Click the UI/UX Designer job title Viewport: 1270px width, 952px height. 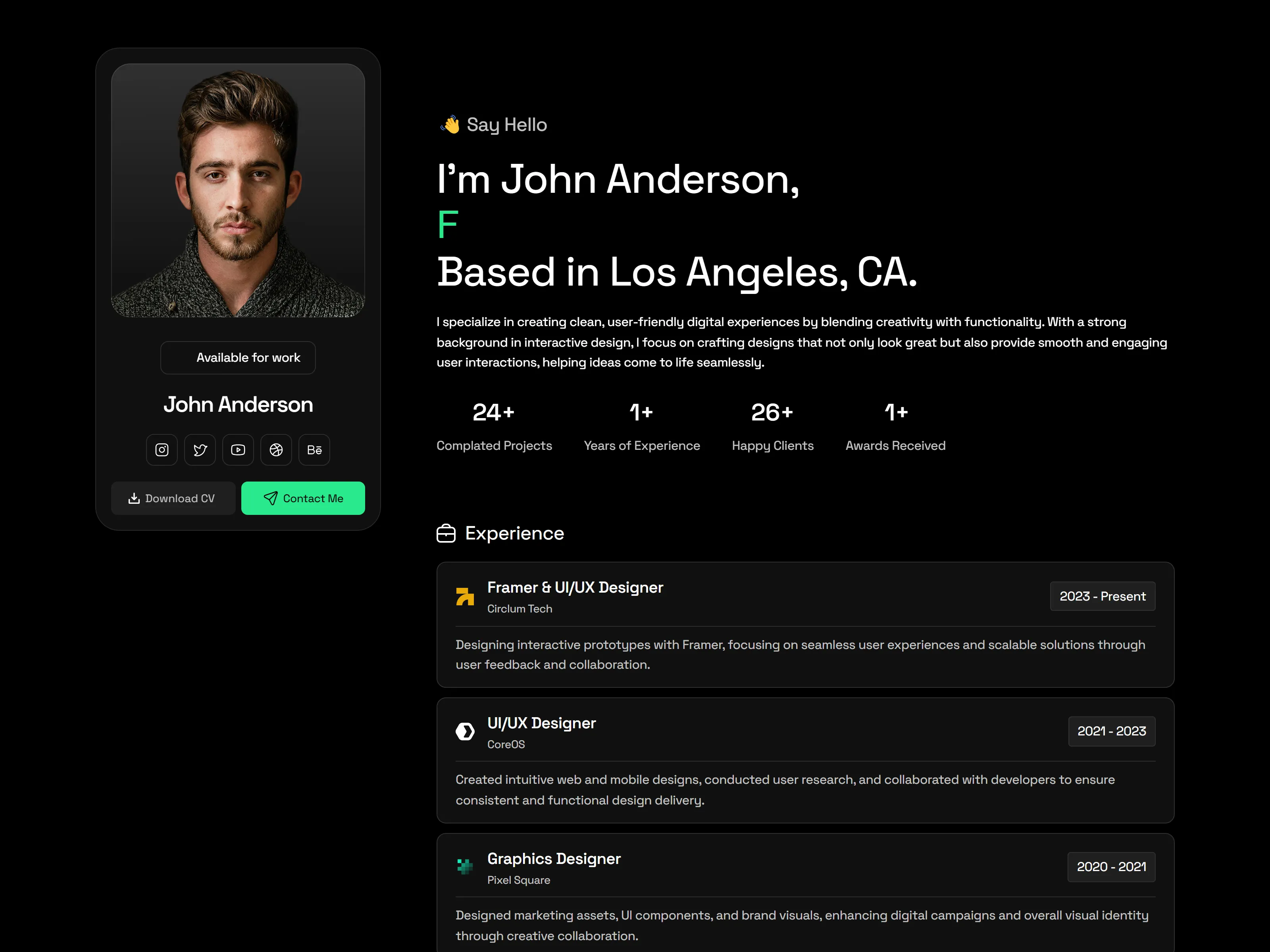pyautogui.click(x=541, y=723)
